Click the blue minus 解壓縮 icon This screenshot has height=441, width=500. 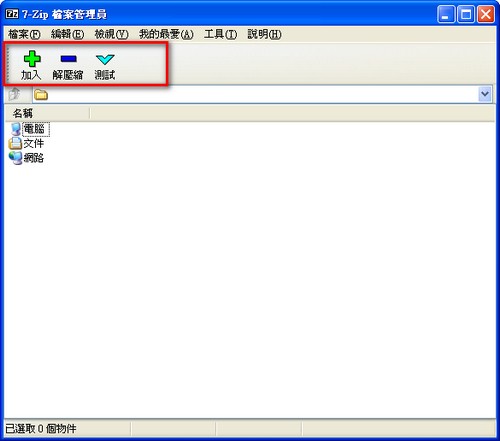[x=69, y=59]
